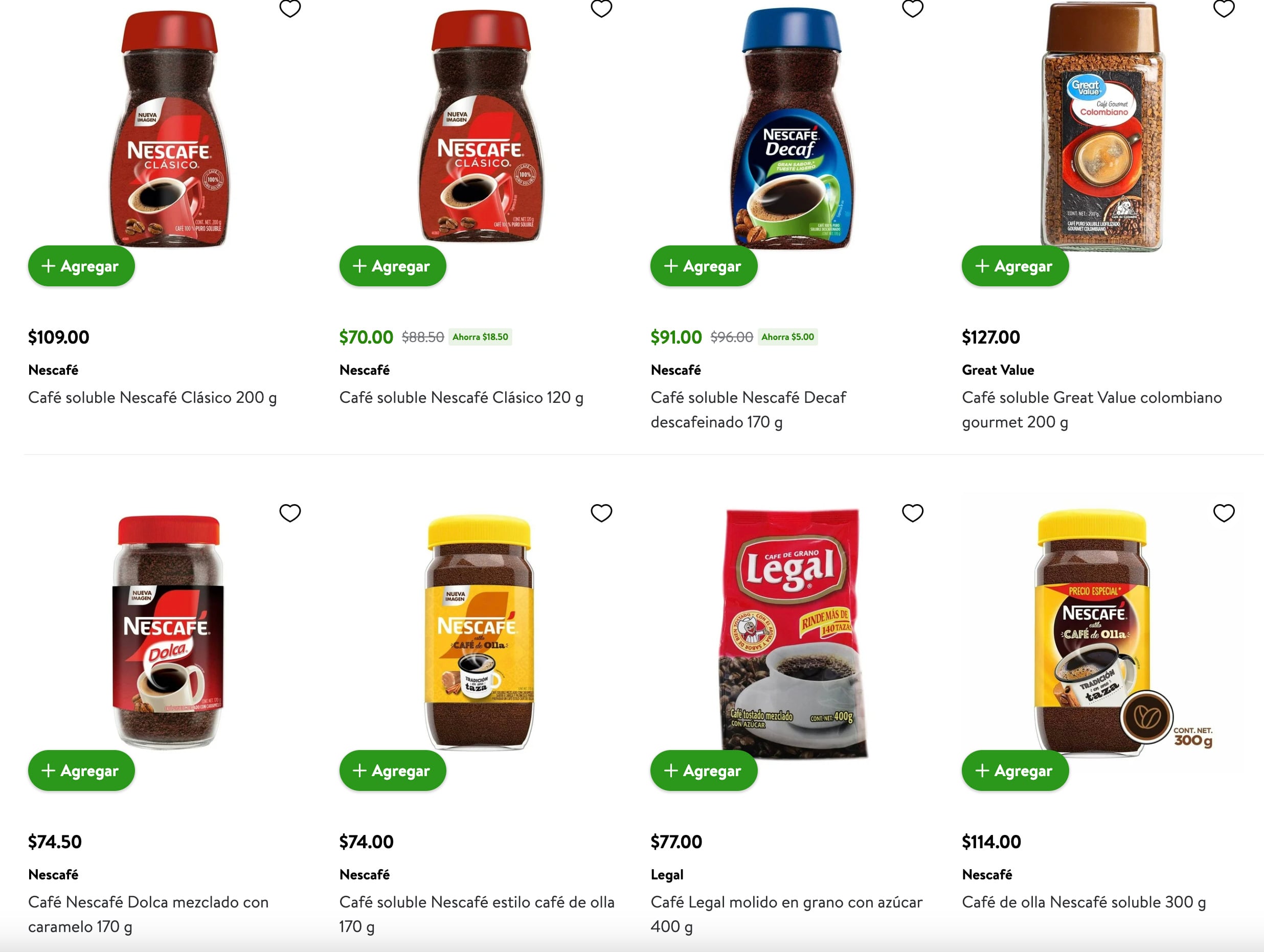Open Café soluble Nescafé Clásico 200 g link
This screenshot has height=952, width=1264.
coord(152,397)
